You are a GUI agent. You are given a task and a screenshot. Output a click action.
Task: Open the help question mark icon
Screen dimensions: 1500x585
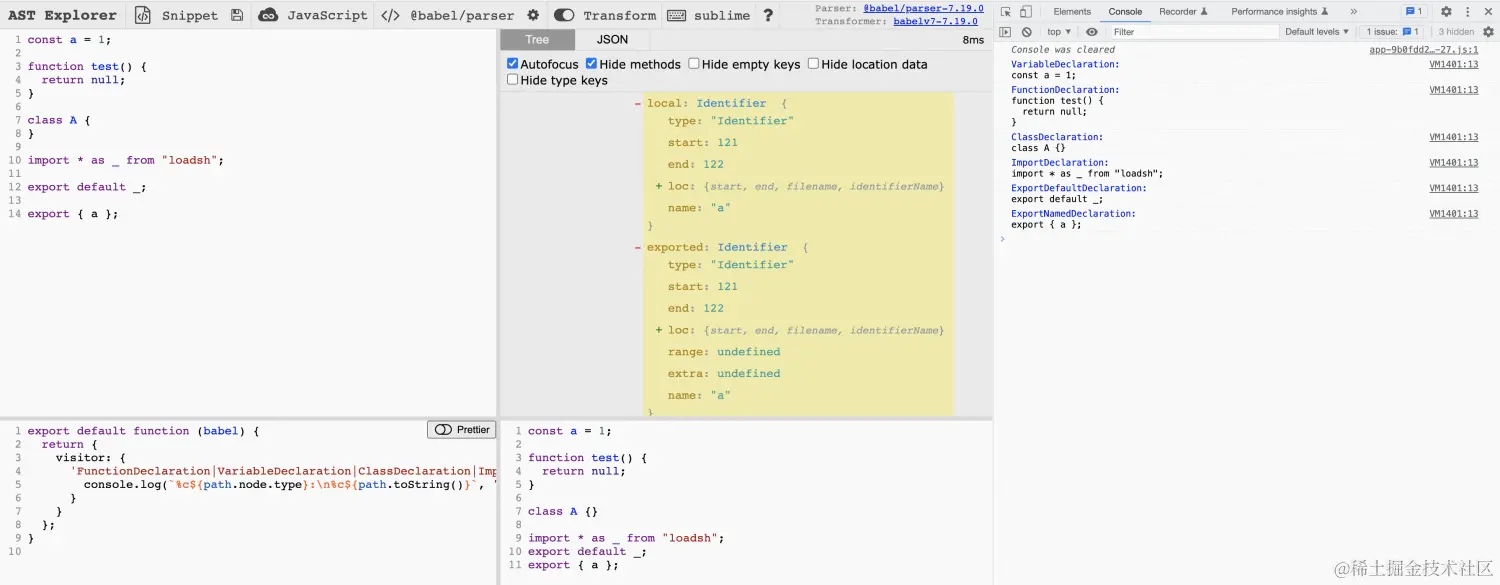click(768, 15)
